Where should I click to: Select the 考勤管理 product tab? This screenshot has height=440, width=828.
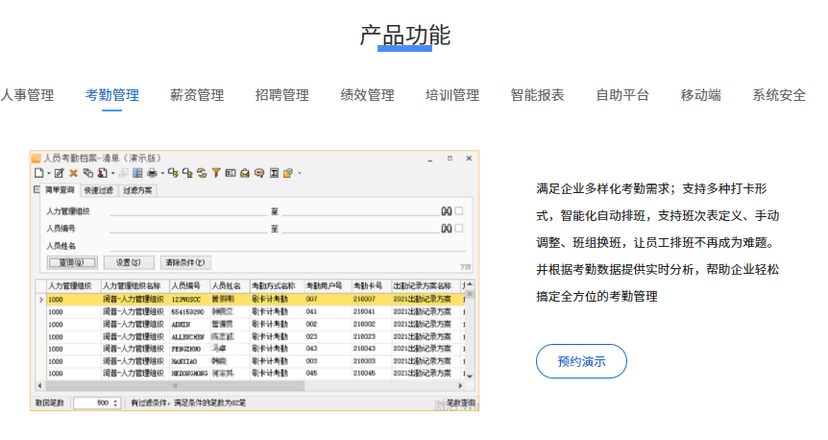point(112,95)
